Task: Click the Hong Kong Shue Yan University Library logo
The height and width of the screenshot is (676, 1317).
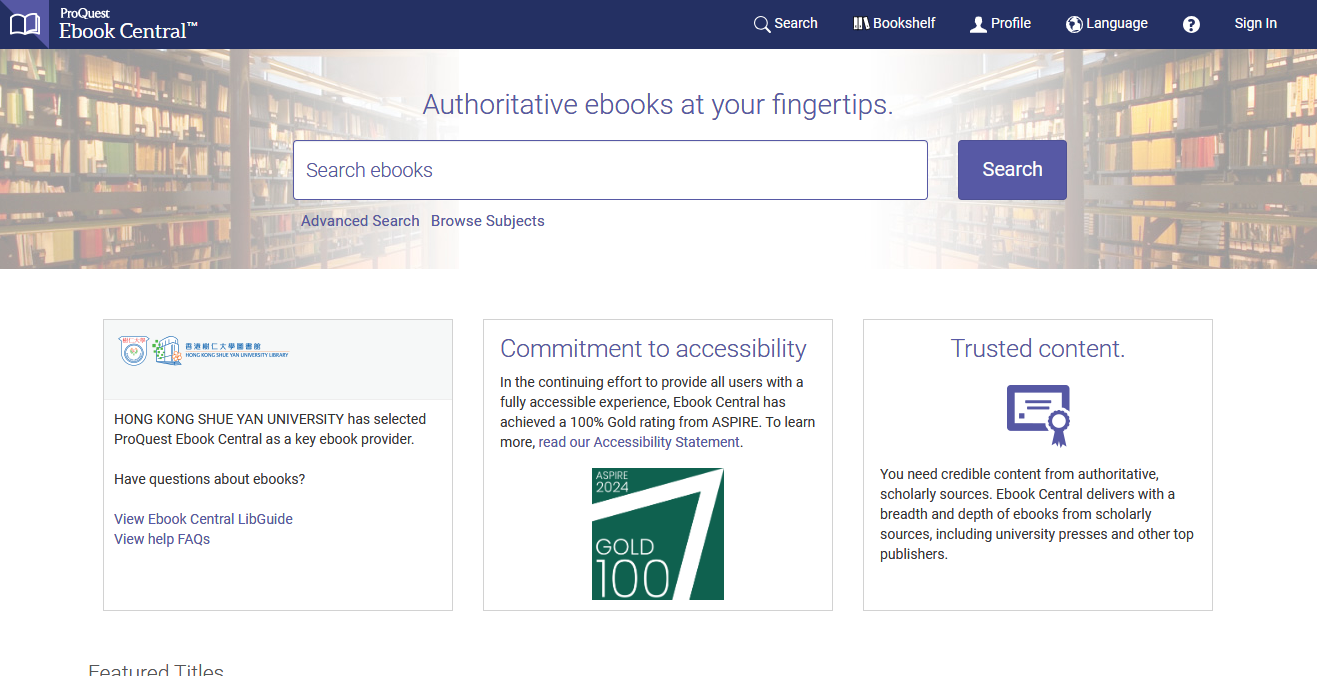Action: pyautogui.click(x=203, y=350)
